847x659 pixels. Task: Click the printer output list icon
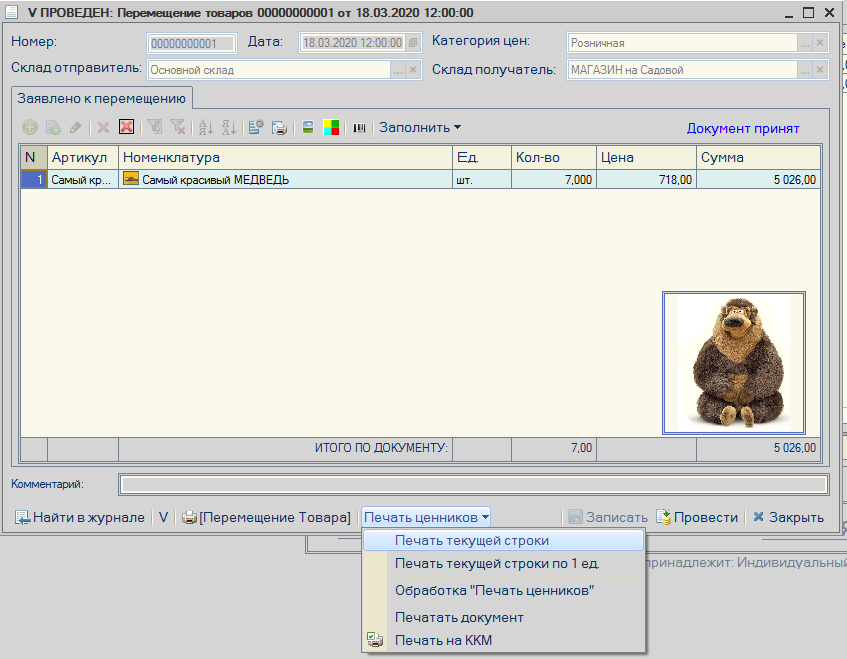pos(279,127)
